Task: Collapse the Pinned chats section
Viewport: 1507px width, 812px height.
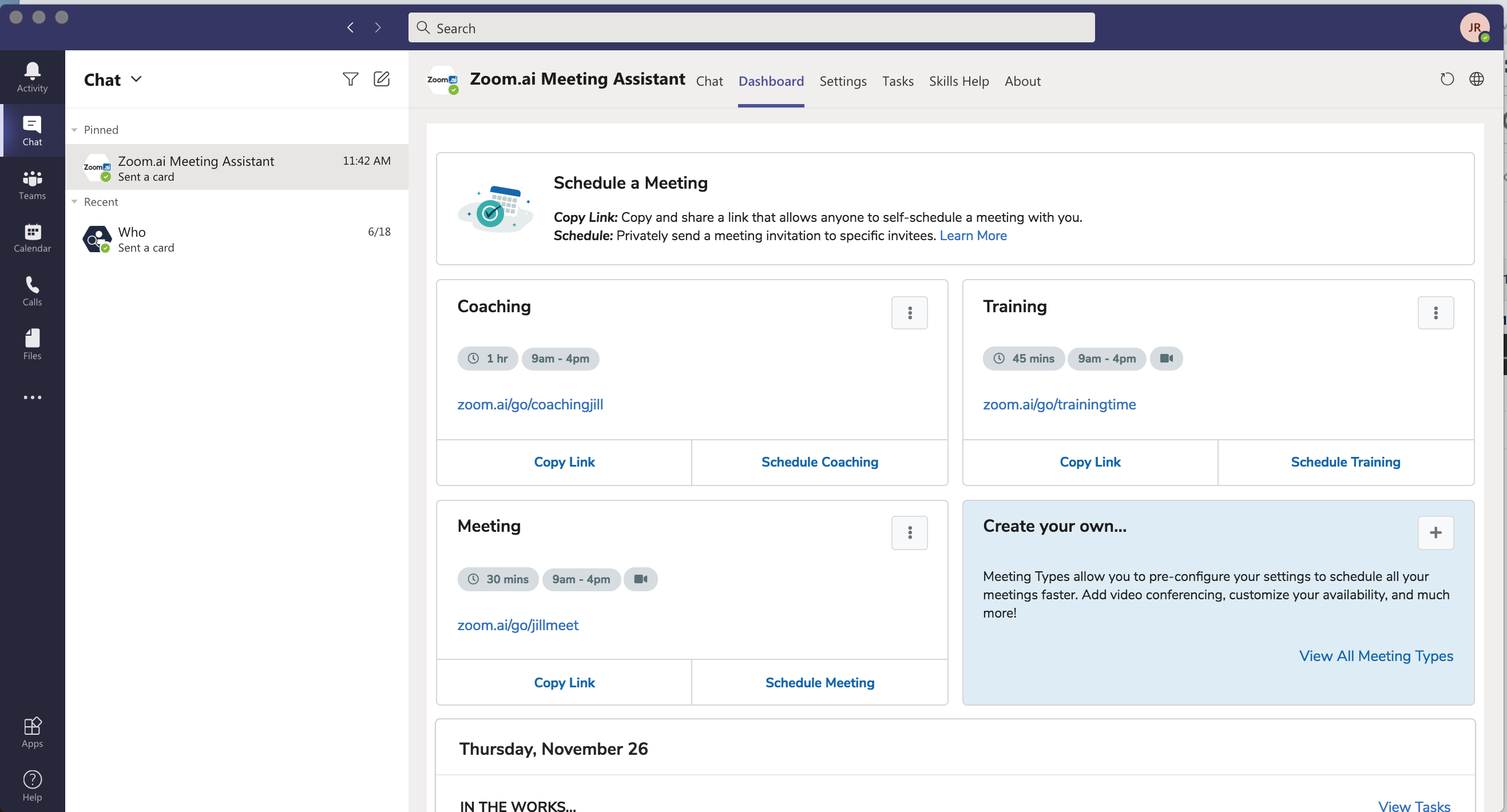Action: click(x=74, y=130)
